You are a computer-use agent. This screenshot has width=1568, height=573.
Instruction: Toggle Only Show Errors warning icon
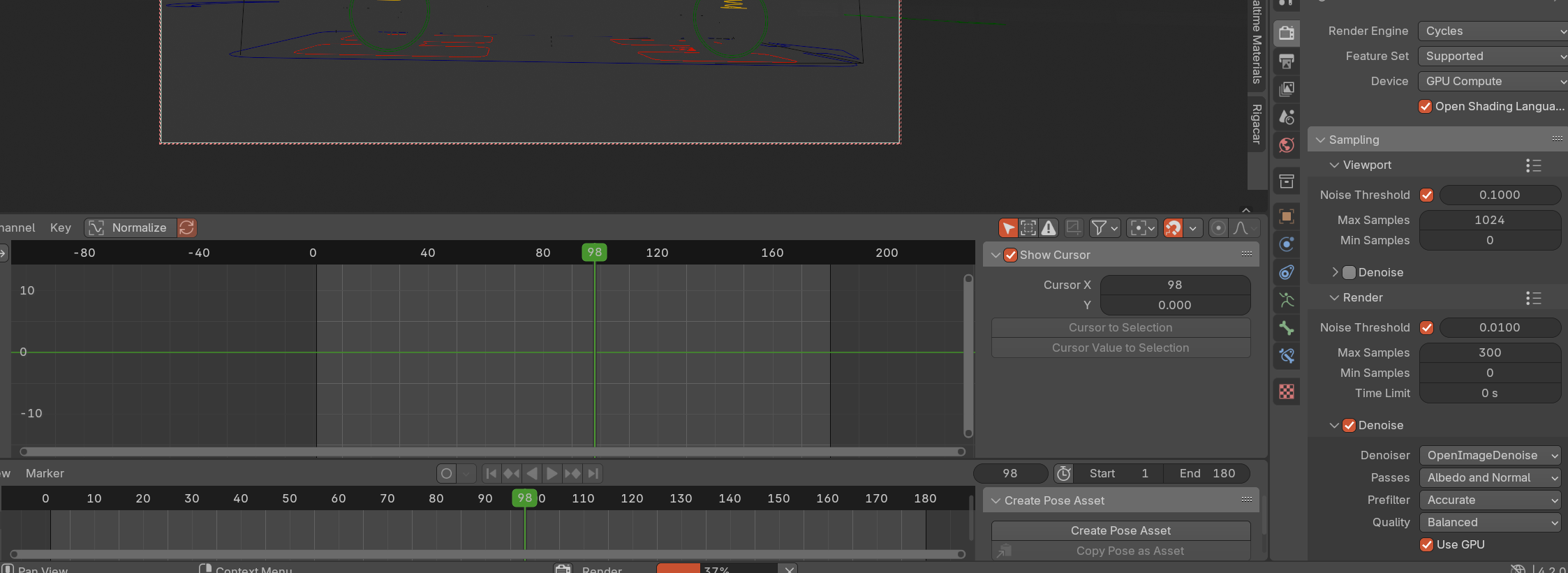coord(1049,228)
